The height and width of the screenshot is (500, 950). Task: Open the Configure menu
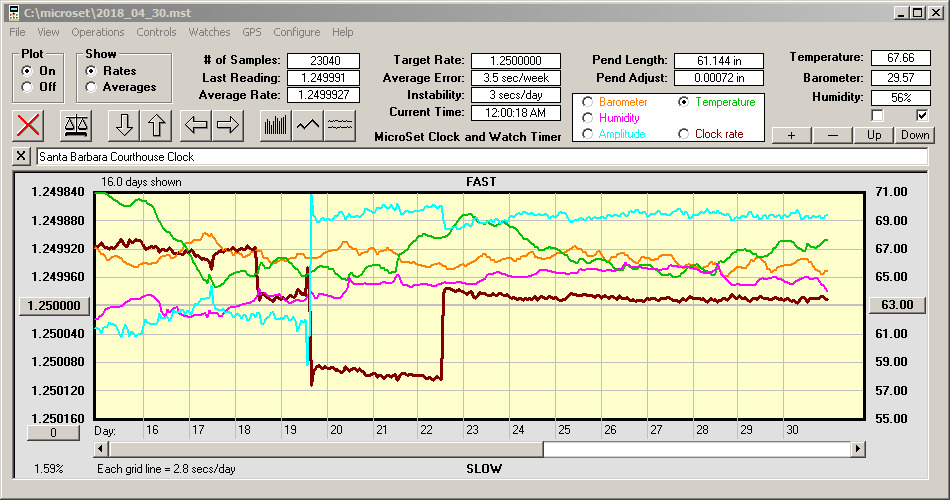click(x=296, y=32)
